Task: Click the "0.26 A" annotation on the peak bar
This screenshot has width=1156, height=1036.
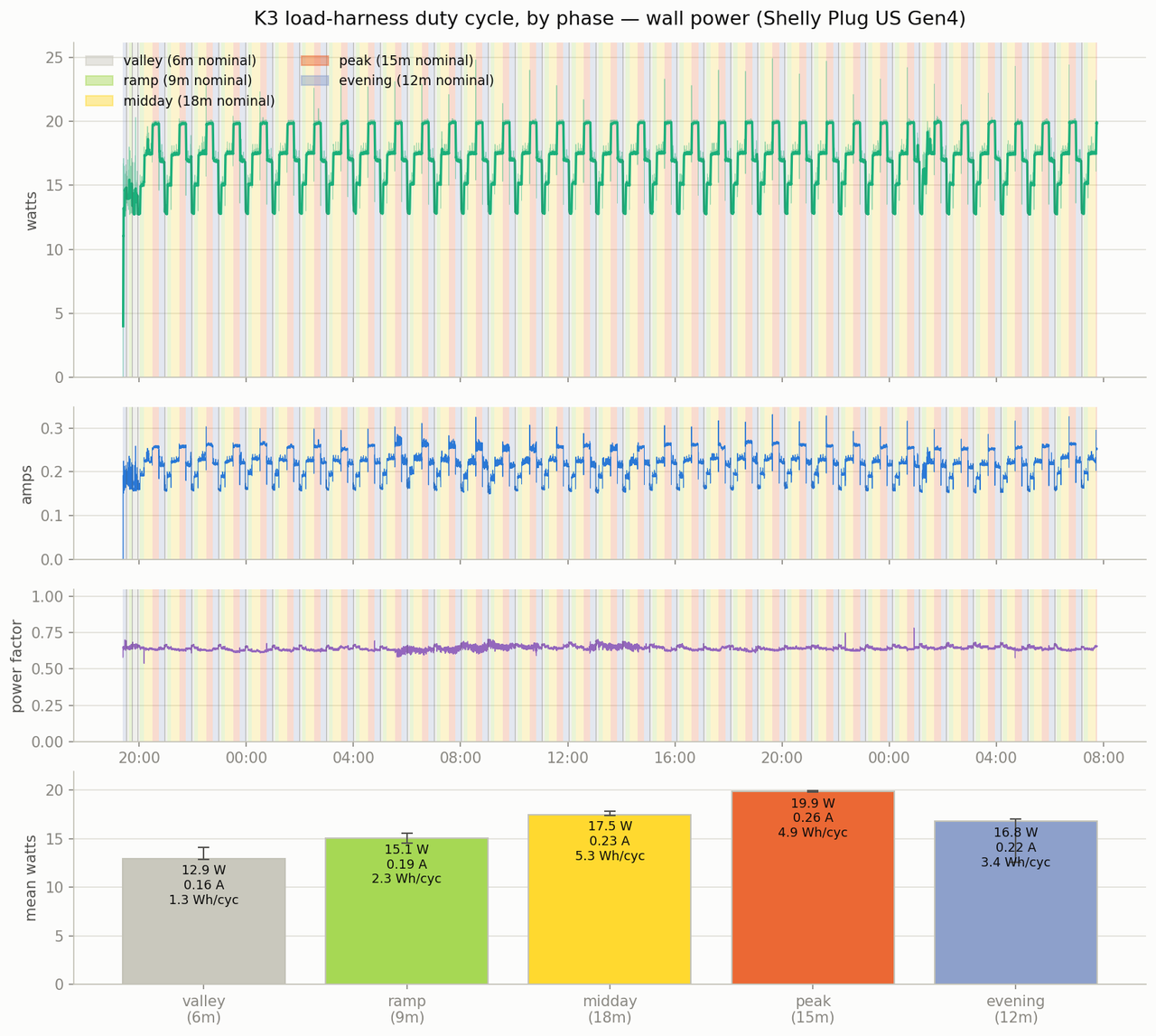Action: point(813,817)
